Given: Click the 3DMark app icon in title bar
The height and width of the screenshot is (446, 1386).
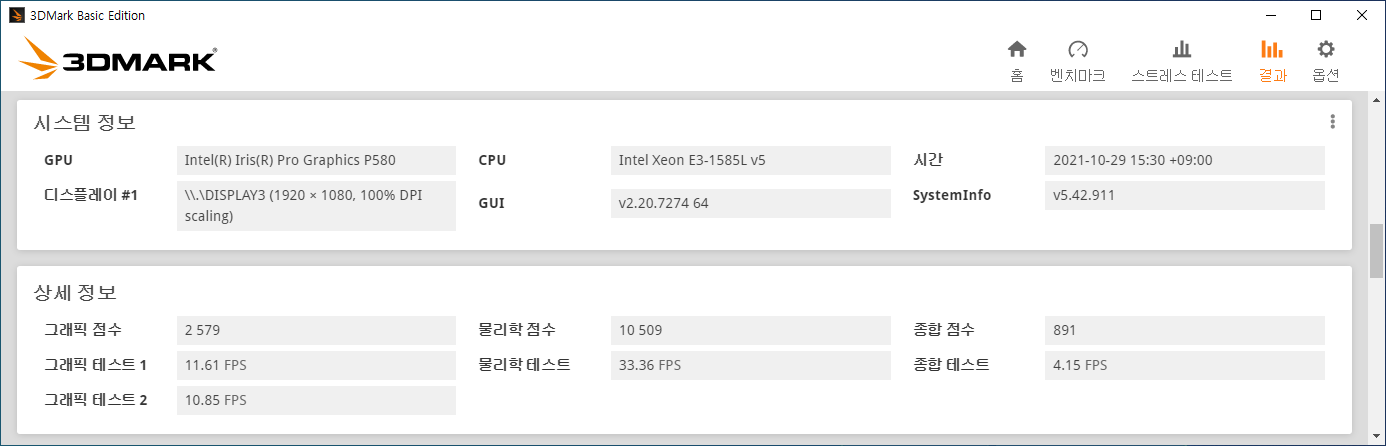Looking at the screenshot, I should point(17,15).
